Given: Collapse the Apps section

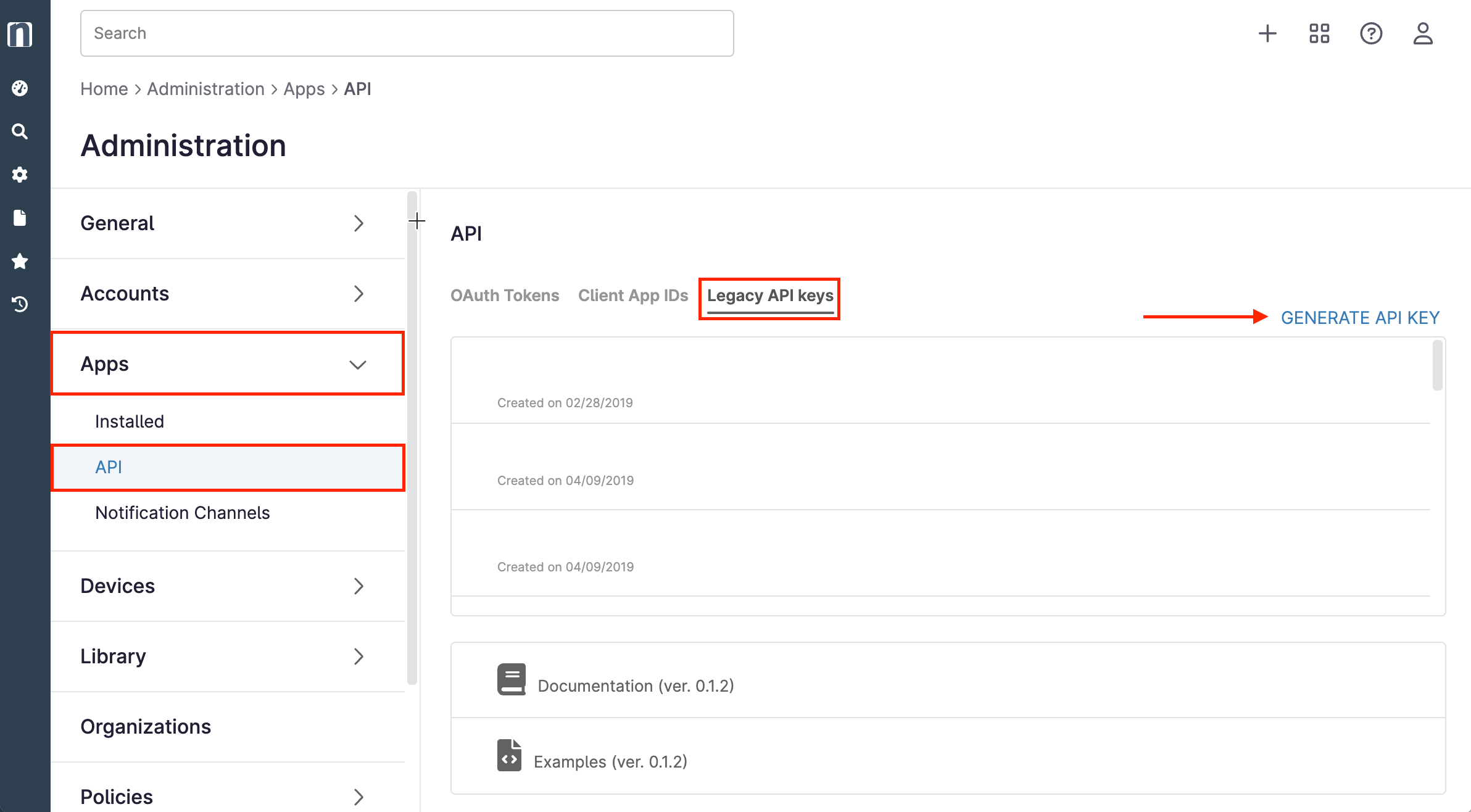Looking at the screenshot, I should [x=227, y=364].
